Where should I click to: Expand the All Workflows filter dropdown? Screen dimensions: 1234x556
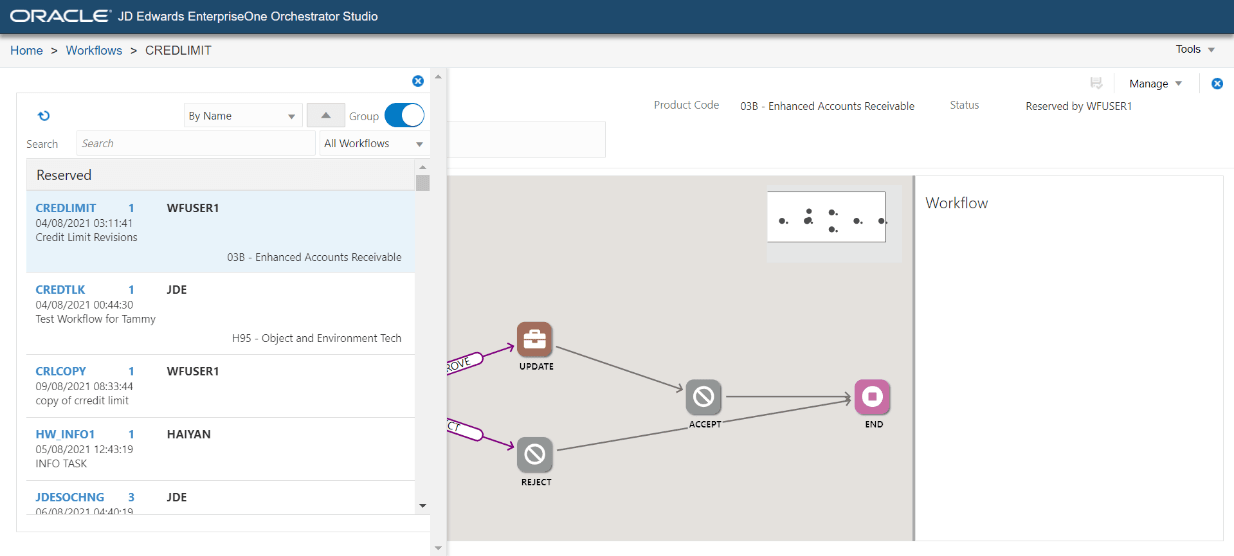coord(374,144)
